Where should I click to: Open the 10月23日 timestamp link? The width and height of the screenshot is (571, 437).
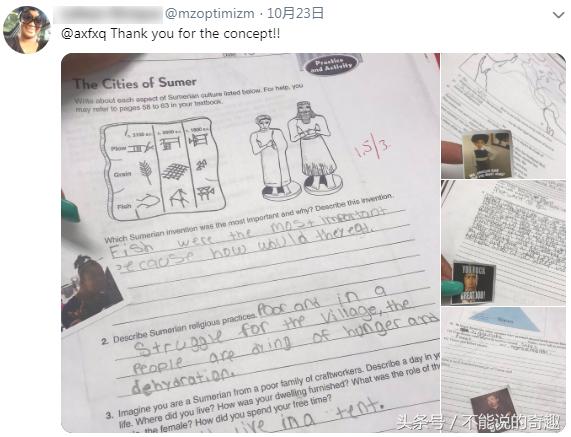coord(295,14)
